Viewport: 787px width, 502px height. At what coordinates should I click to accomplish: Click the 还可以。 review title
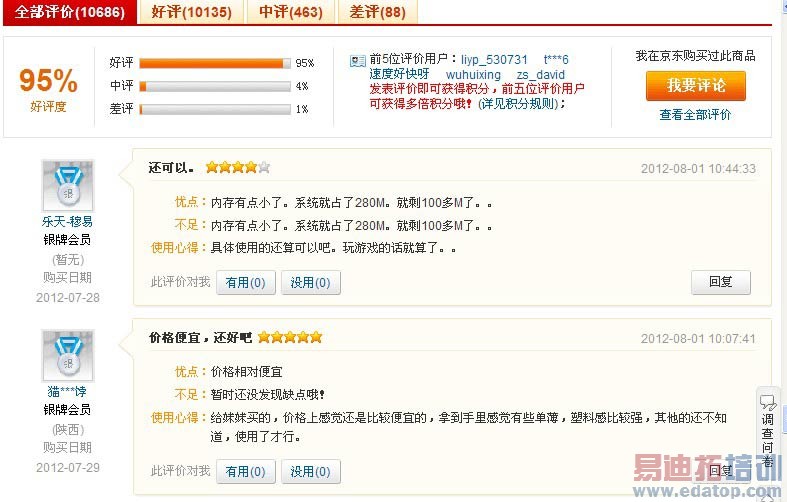[x=172, y=168]
